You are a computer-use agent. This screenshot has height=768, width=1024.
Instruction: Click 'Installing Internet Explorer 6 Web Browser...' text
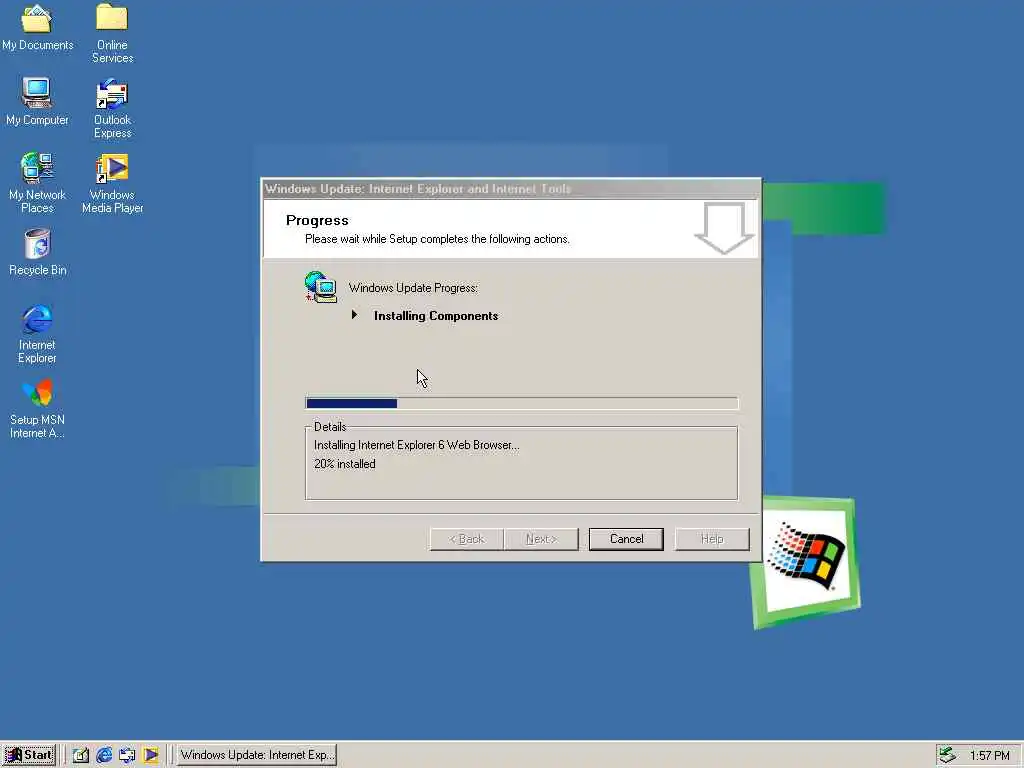(x=417, y=445)
